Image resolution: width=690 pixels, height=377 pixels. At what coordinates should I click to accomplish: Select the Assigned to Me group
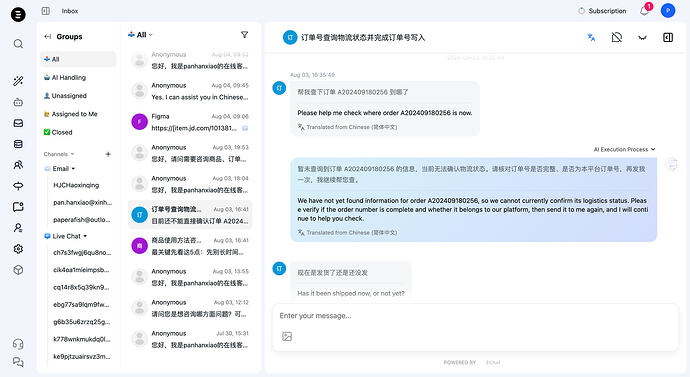(x=78, y=114)
